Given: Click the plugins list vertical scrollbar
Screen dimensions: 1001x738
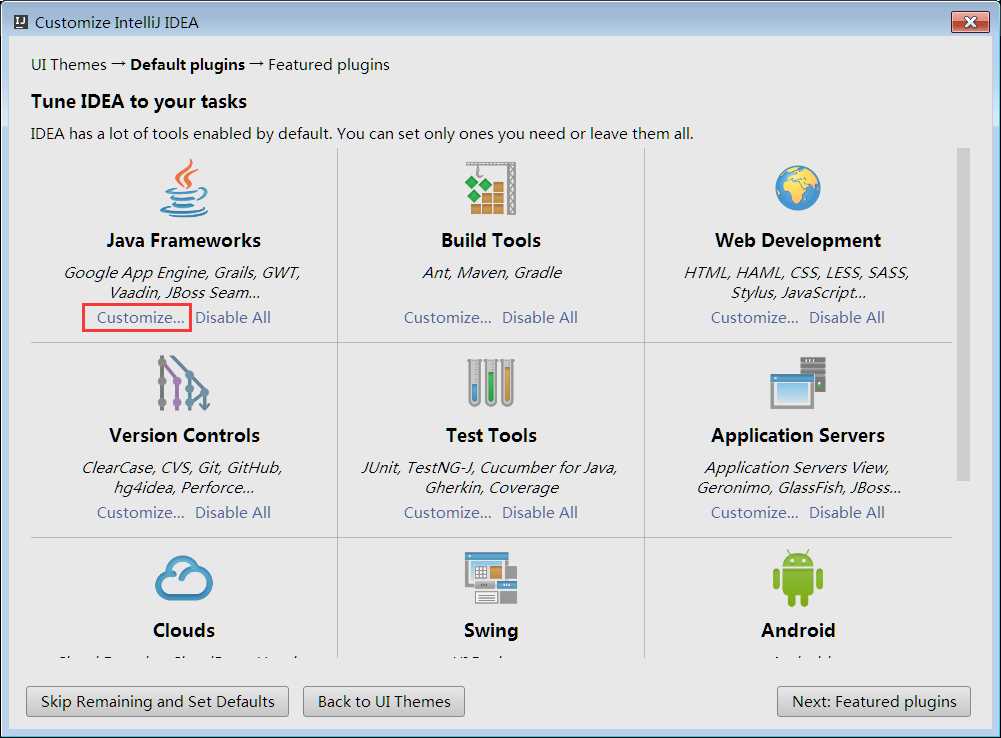Looking at the screenshot, I should [x=963, y=314].
